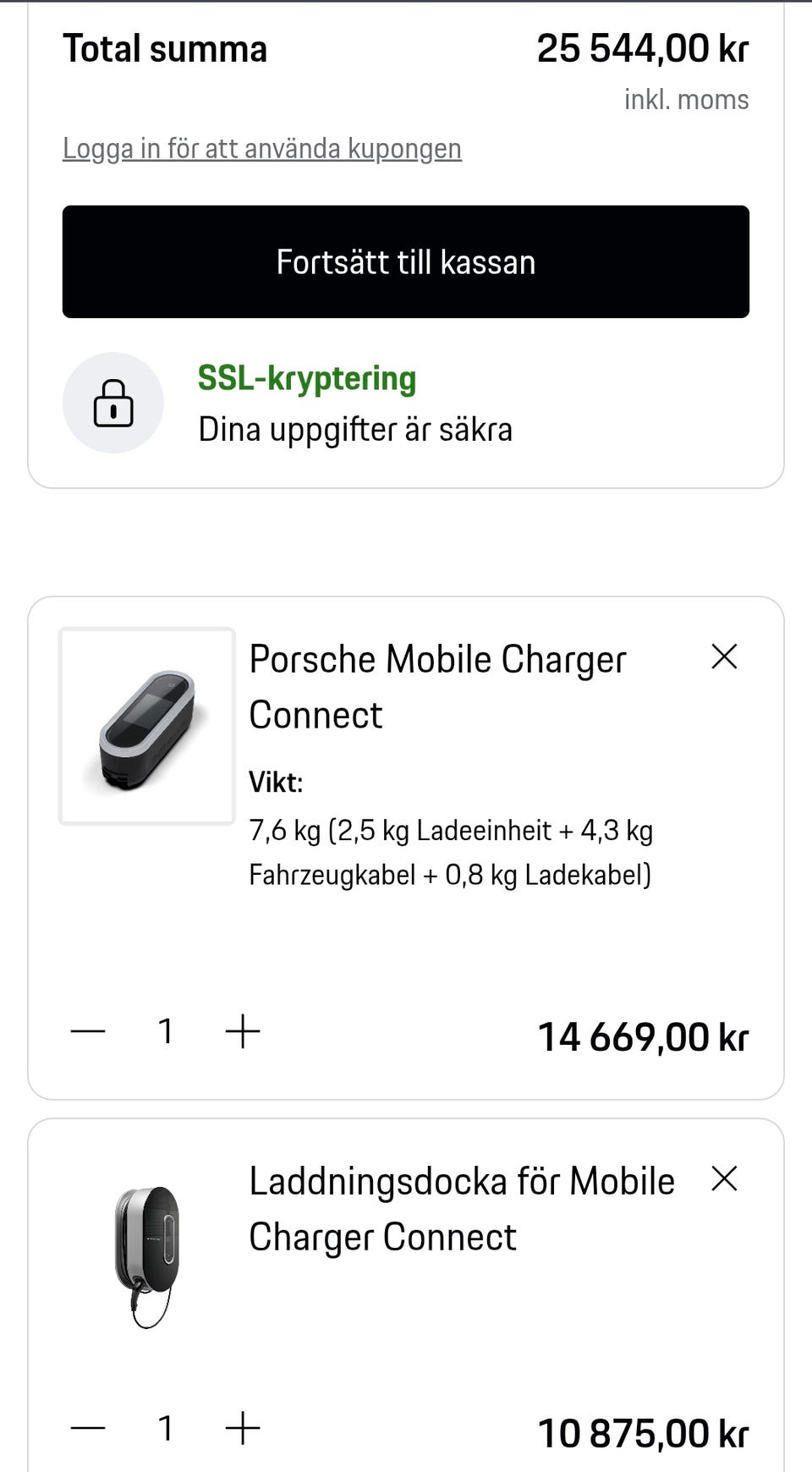812x1472 pixels.
Task: Follow the Logga in för att använda kupongen link
Action: (262, 149)
